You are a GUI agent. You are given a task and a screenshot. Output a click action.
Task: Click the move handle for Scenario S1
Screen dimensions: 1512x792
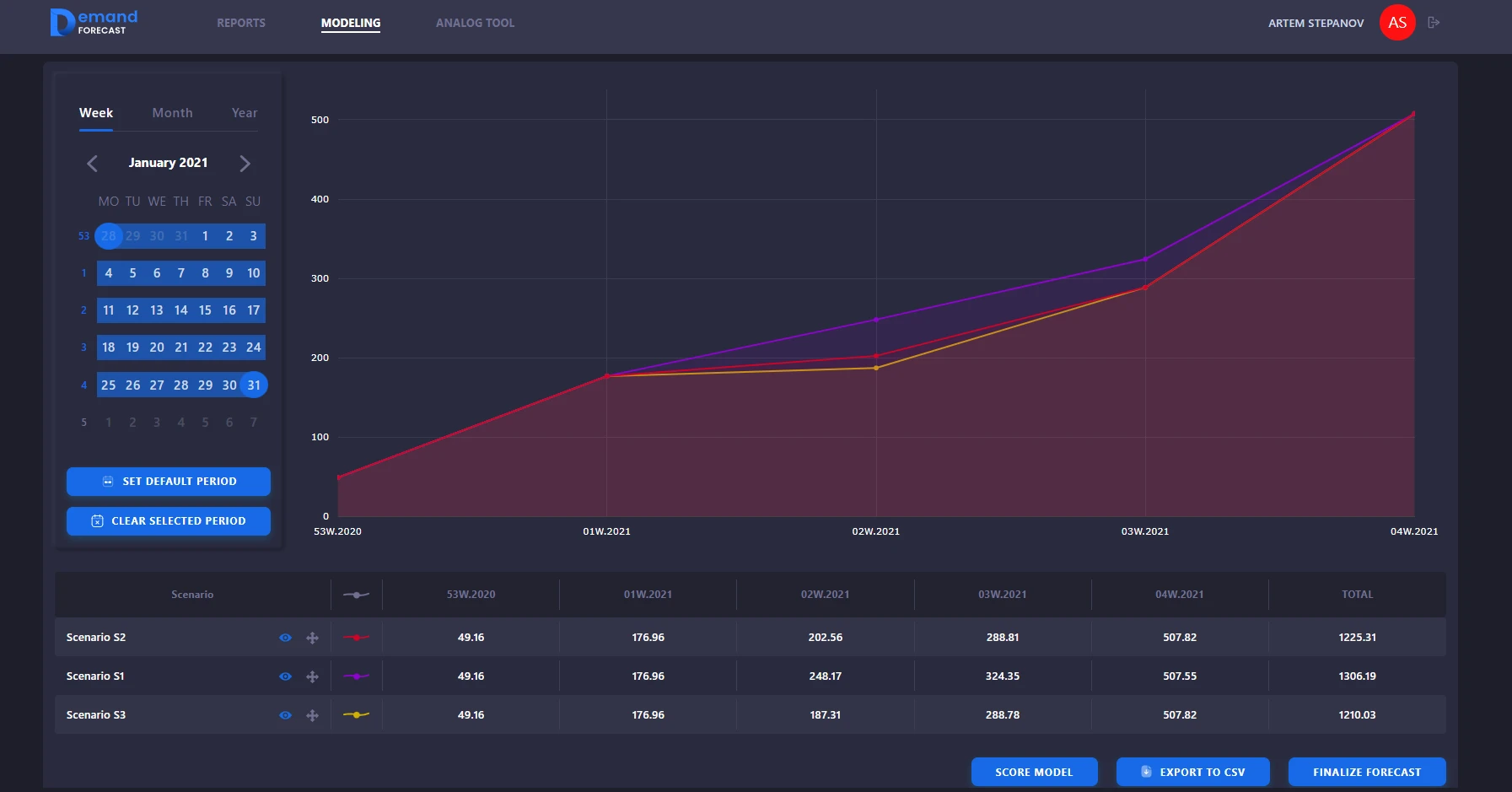[312, 676]
